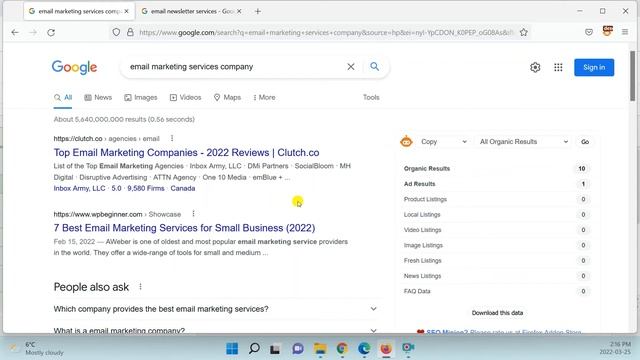Switch to the All results tab

pyautogui.click(x=63, y=98)
